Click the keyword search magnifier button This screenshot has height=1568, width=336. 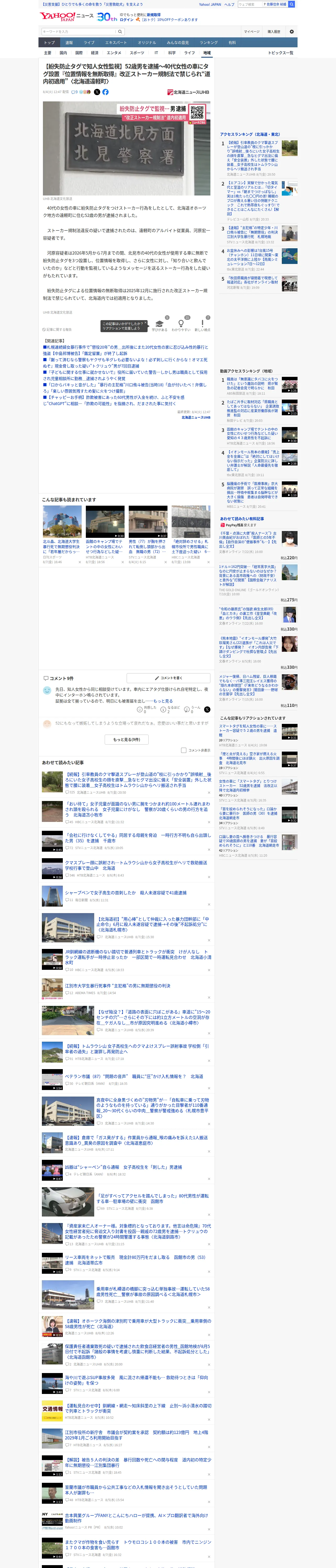click(120, 32)
